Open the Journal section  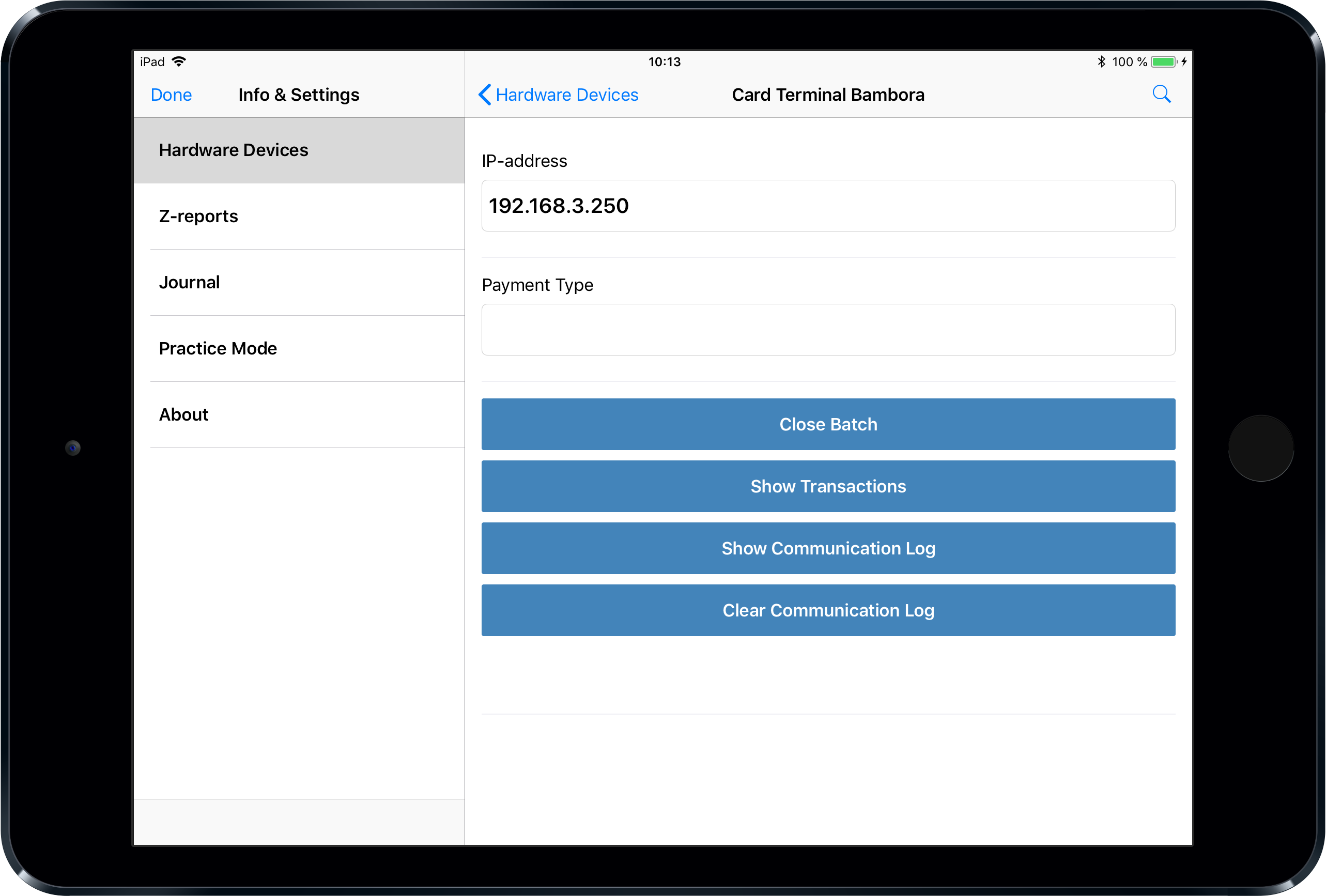[190, 282]
